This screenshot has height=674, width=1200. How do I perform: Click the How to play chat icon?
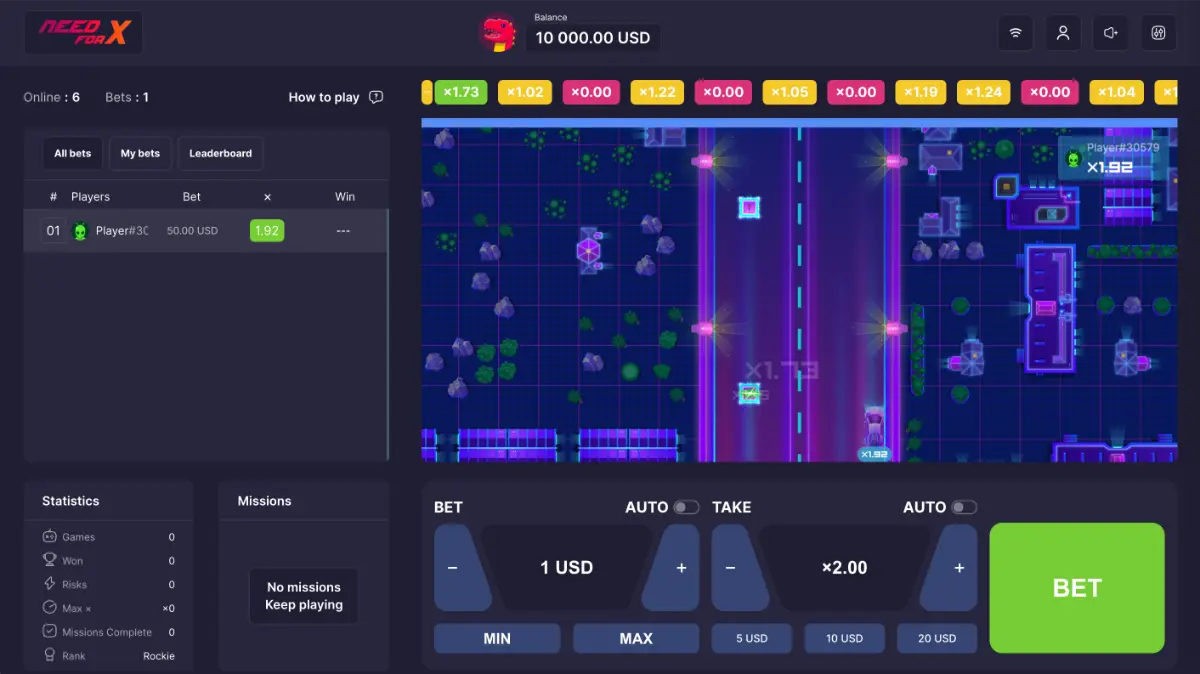click(376, 97)
